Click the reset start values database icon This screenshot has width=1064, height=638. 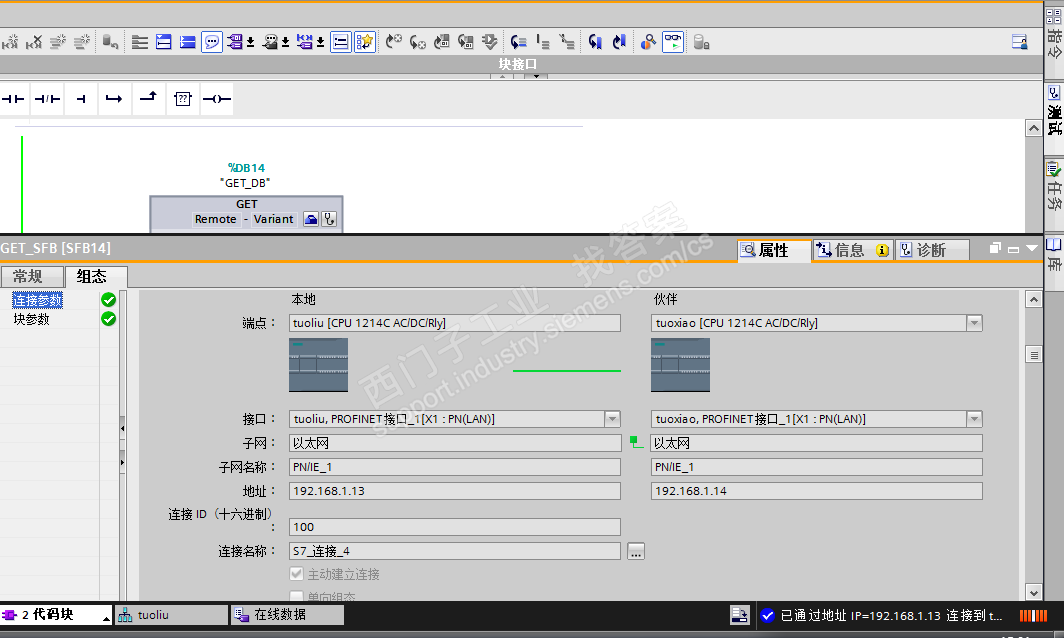tap(110, 42)
